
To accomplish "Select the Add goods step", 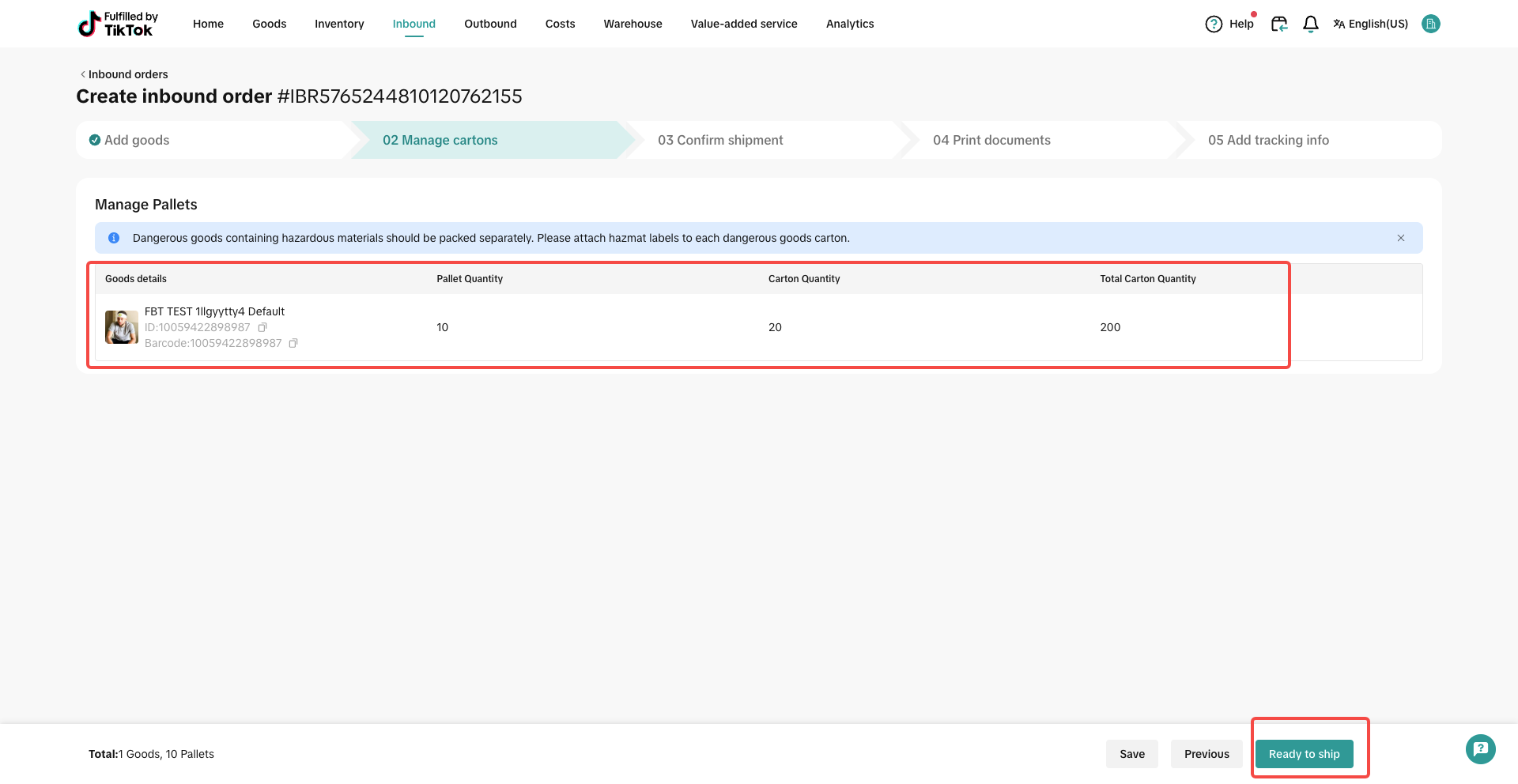I will [136, 140].
